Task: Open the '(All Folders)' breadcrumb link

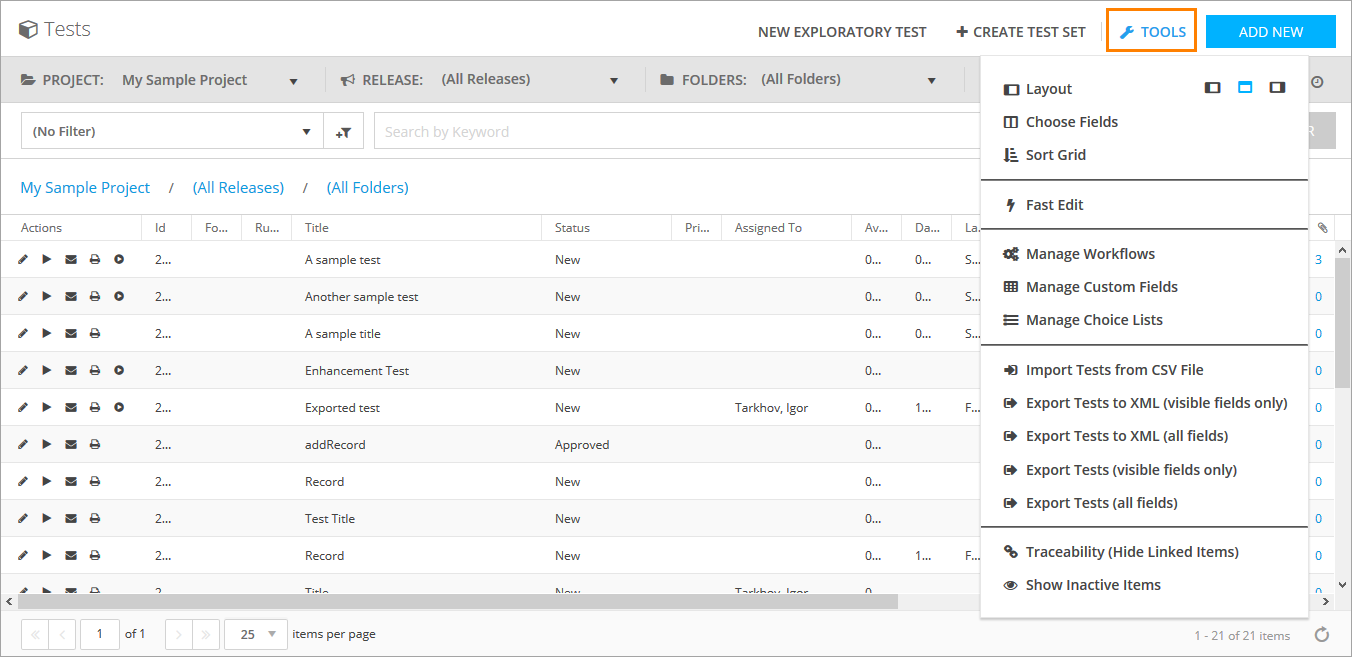Action: 367,188
